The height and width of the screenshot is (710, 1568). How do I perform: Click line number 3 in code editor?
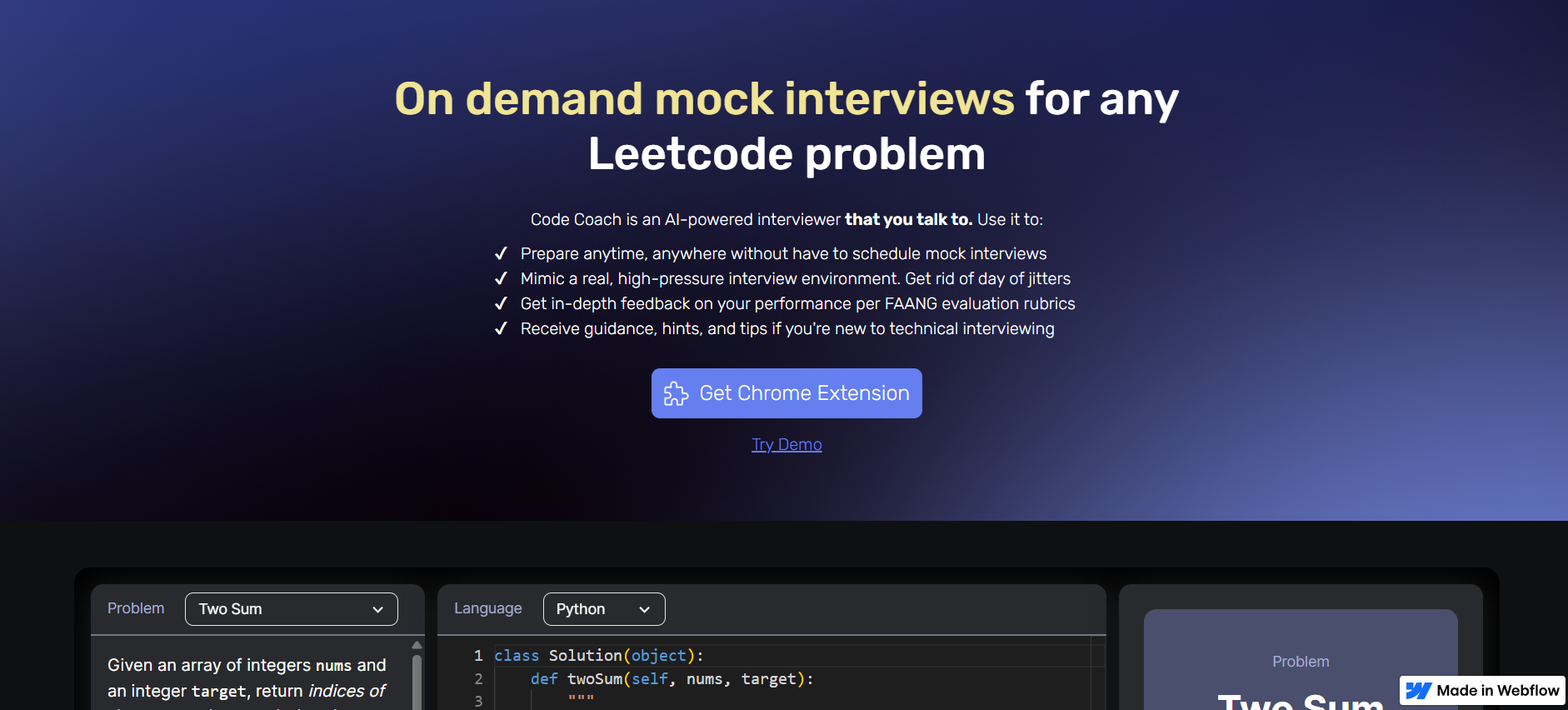[478, 701]
